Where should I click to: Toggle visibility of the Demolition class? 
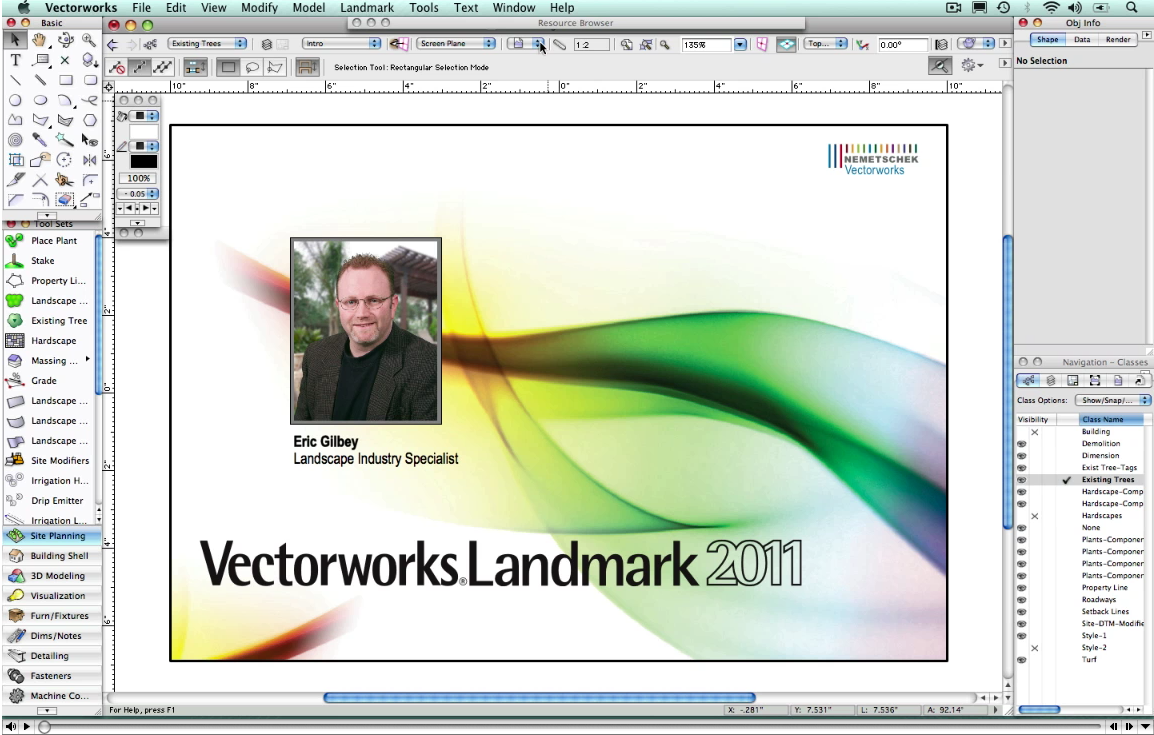pos(1022,444)
